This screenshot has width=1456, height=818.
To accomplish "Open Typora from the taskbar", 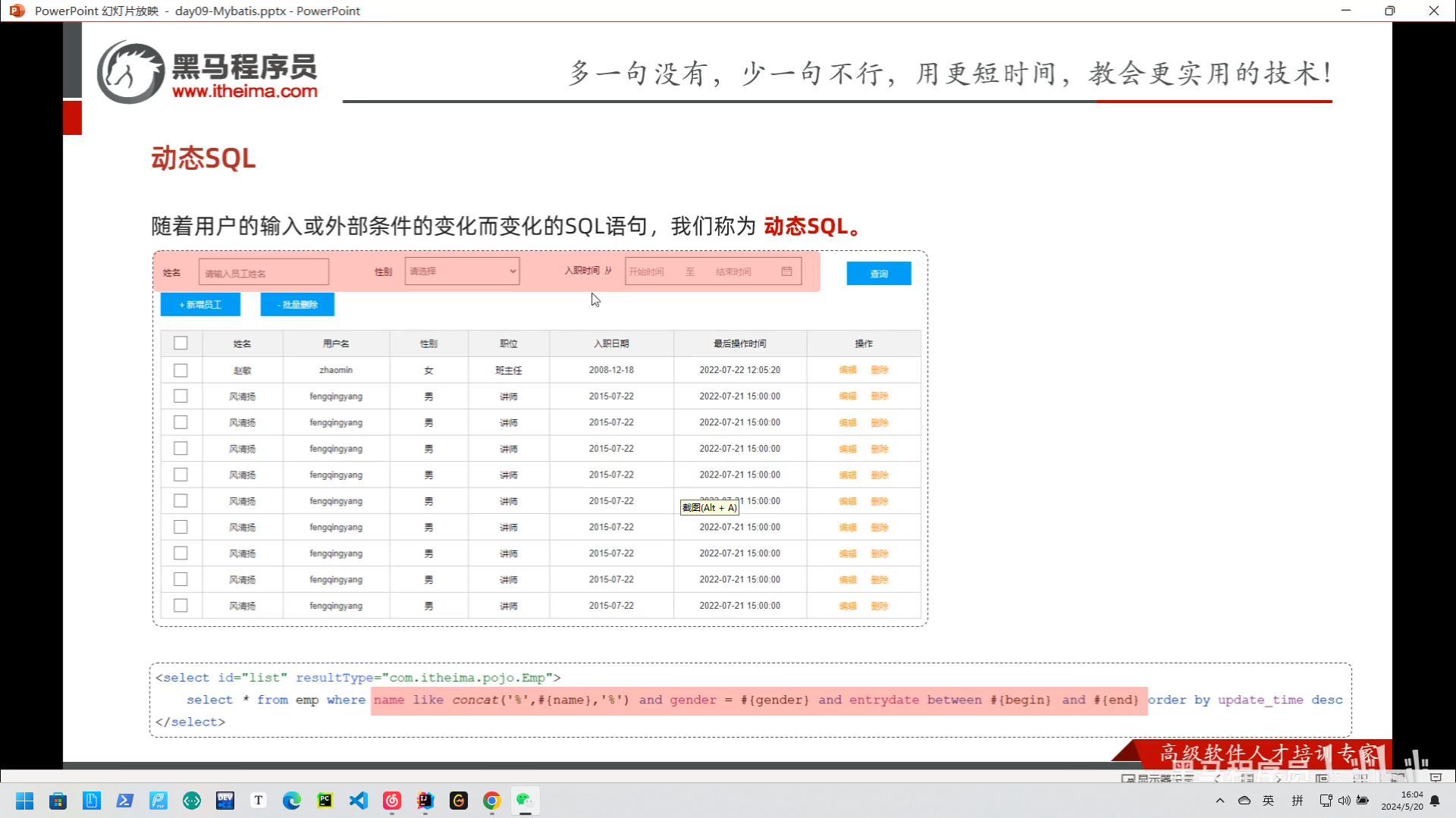I will coord(258,801).
